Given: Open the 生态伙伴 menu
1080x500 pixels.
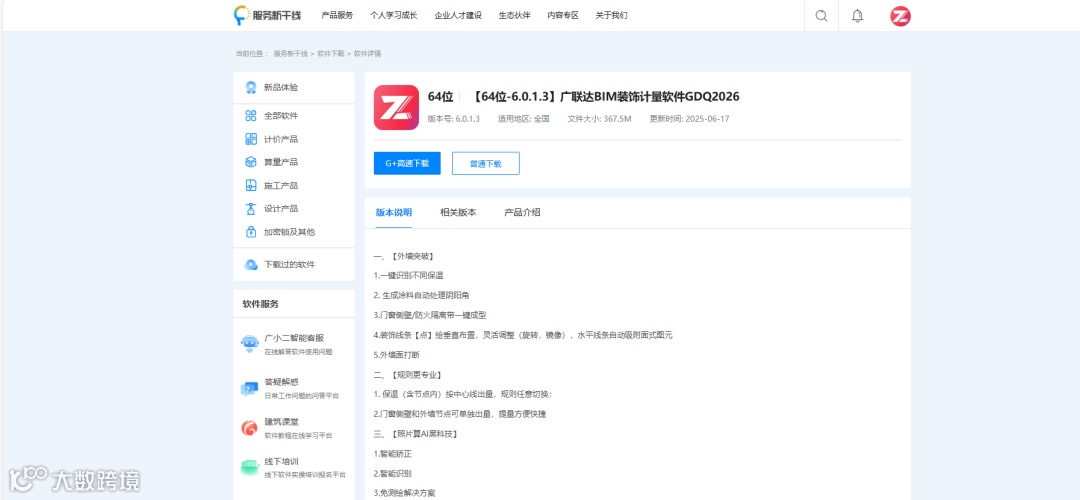Looking at the screenshot, I should pos(515,15).
